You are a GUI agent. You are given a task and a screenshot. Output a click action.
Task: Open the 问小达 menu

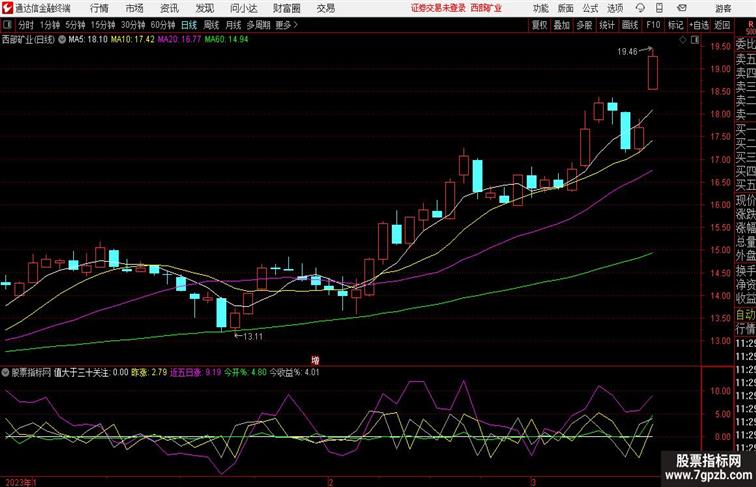point(243,8)
